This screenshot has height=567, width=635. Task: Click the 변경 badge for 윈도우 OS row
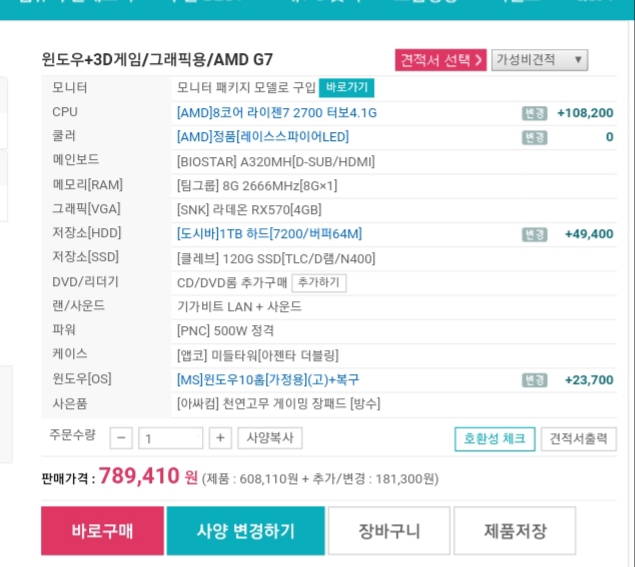coord(534,380)
